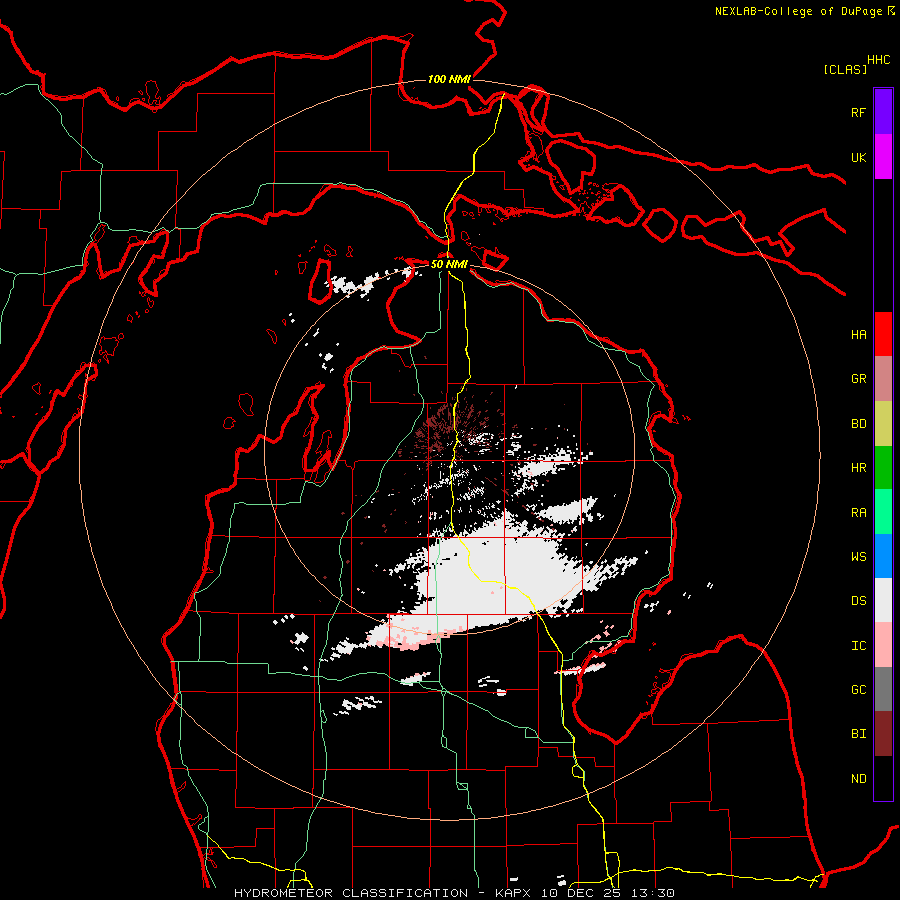Screen dimensions: 900x900
Task: Click the HR green legend swatch
Action: click(883, 468)
